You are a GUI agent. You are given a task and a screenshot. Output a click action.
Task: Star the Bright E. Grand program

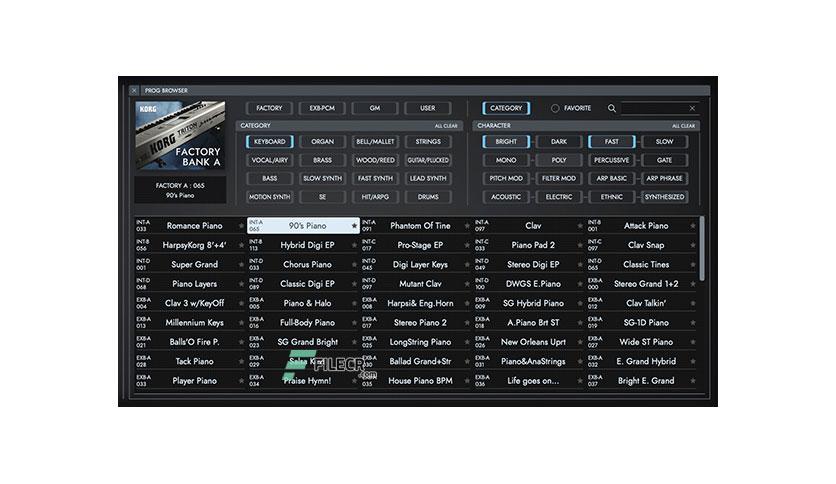[693, 381]
